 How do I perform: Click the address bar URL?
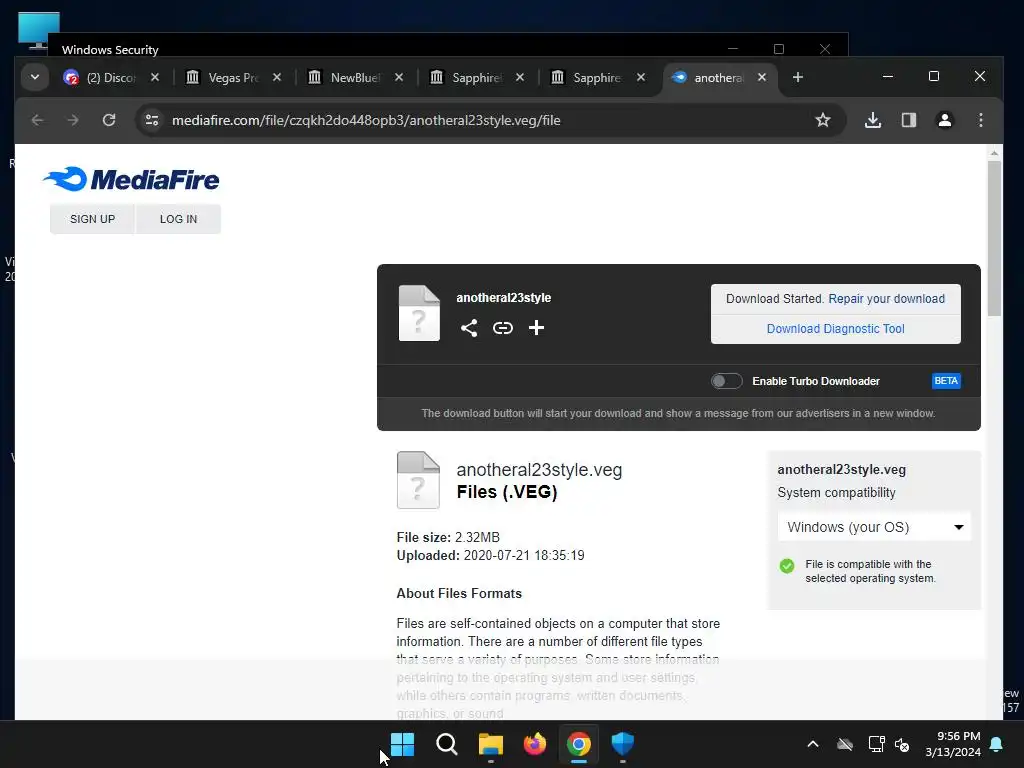(x=366, y=120)
